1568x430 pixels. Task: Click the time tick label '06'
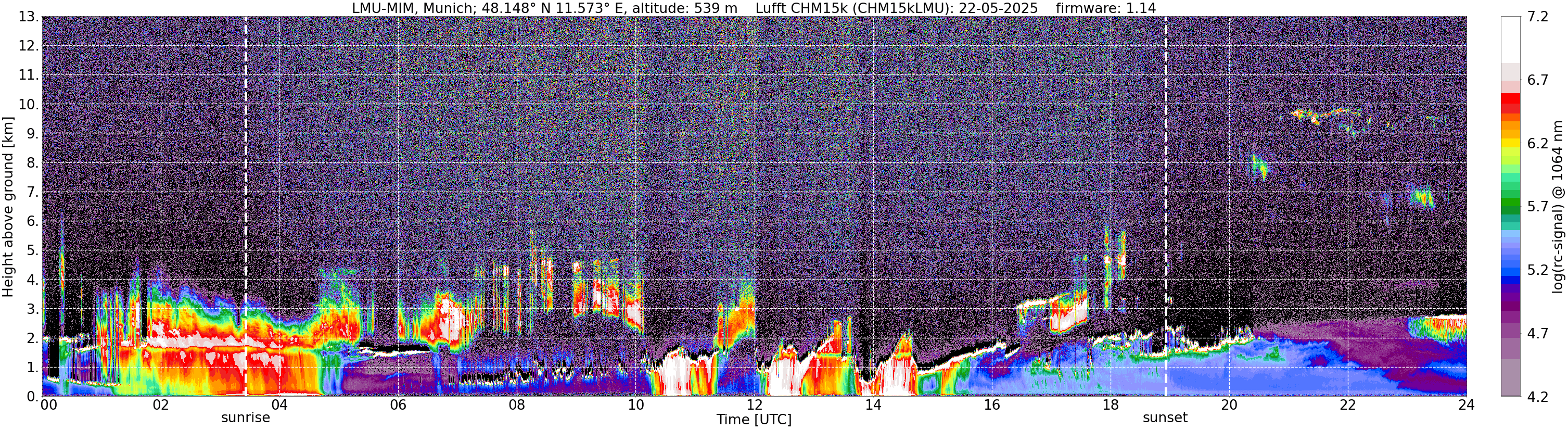pyautogui.click(x=398, y=405)
